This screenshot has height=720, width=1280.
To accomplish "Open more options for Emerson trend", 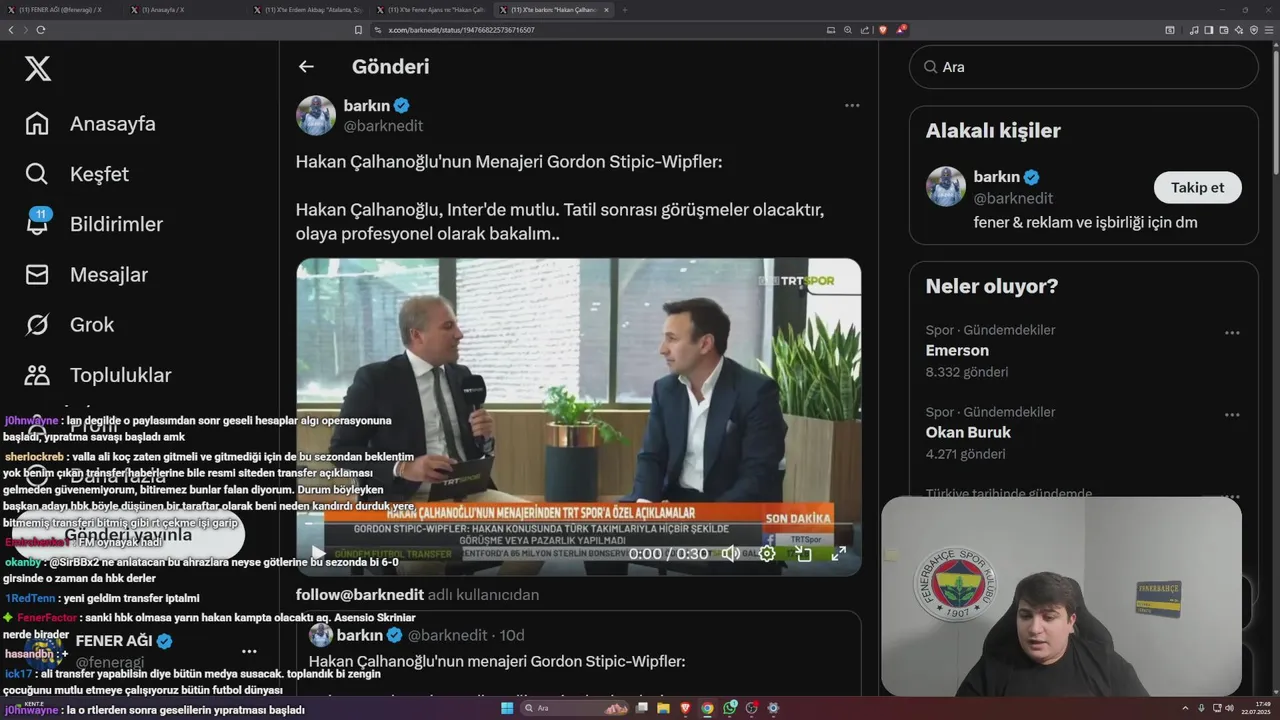I will (1232, 333).
